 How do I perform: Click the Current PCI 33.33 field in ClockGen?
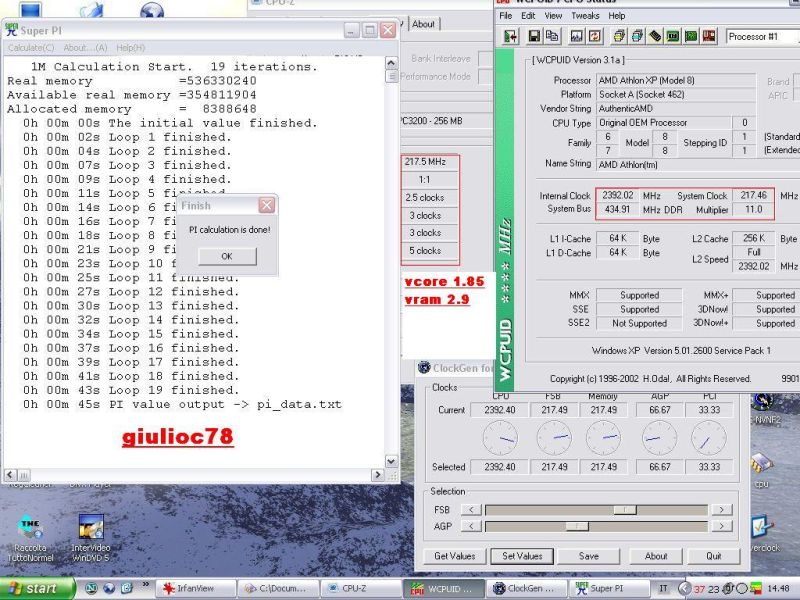(709, 410)
